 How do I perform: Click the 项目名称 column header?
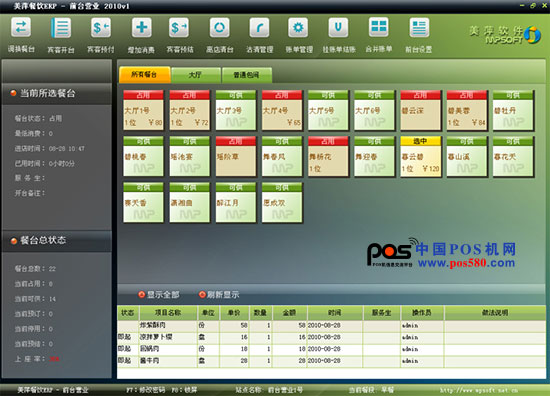coord(168,313)
